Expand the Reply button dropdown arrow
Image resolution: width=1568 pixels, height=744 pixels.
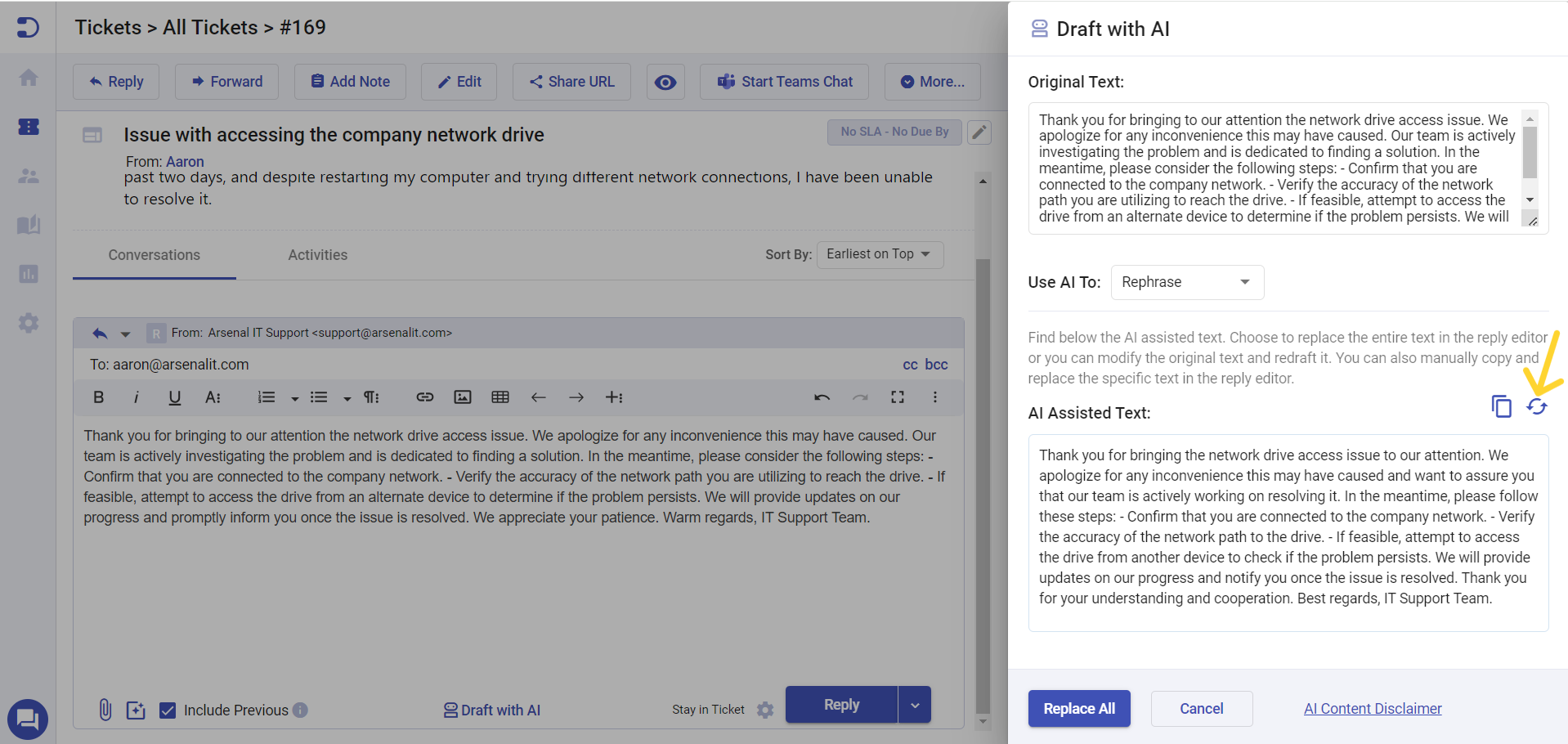914,704
